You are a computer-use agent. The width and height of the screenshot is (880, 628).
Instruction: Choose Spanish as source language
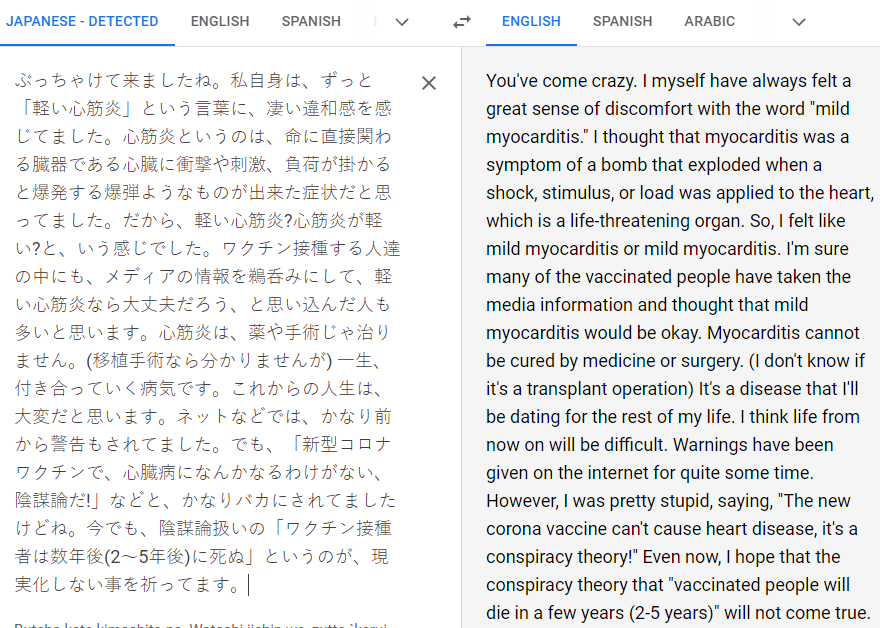pos(311,21)
